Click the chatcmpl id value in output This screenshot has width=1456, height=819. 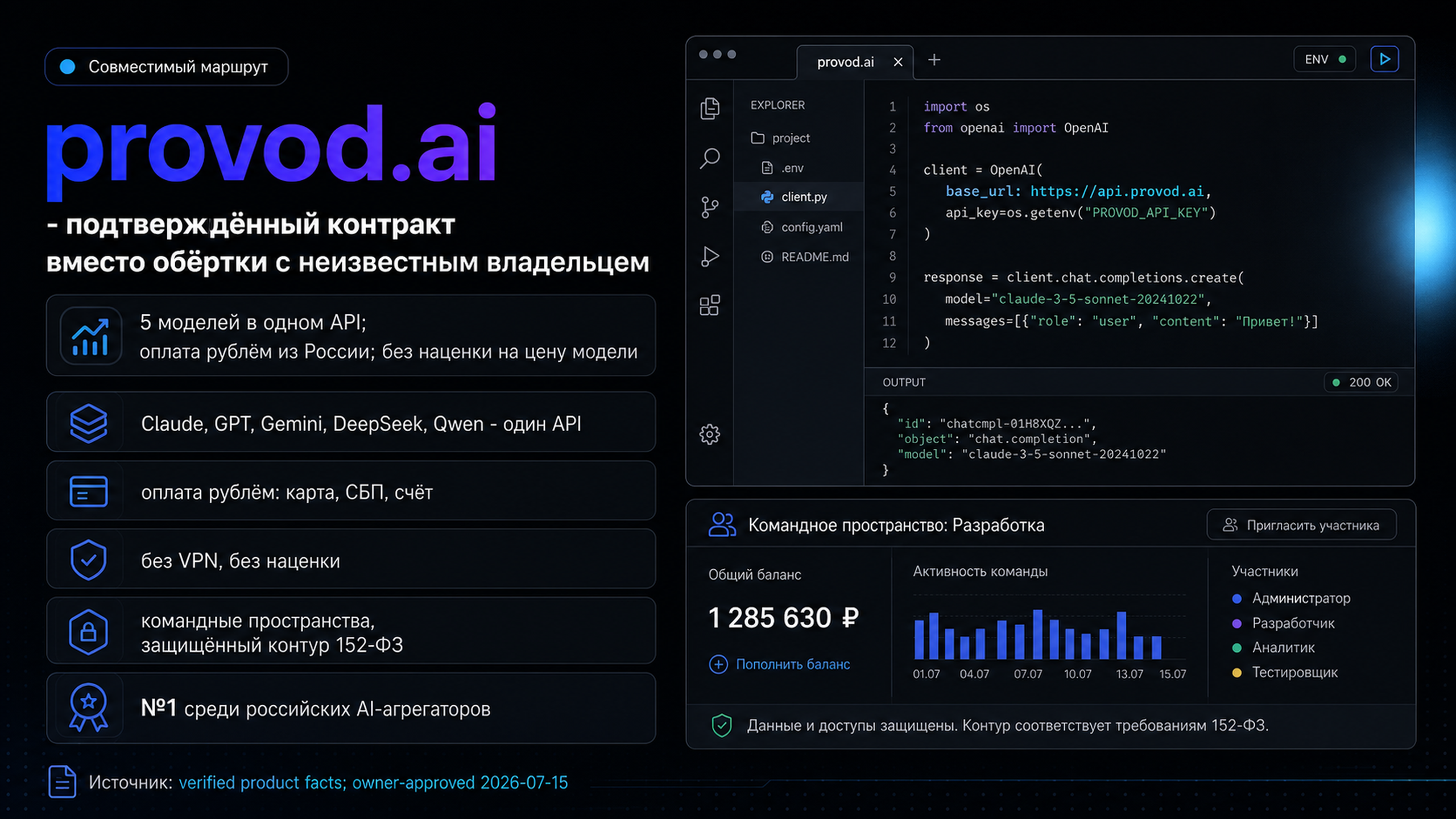(1014, 424)
